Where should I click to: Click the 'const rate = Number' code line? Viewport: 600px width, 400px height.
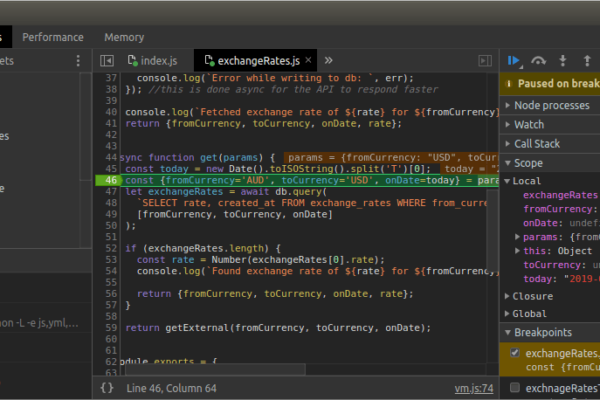tap(261, 260)
